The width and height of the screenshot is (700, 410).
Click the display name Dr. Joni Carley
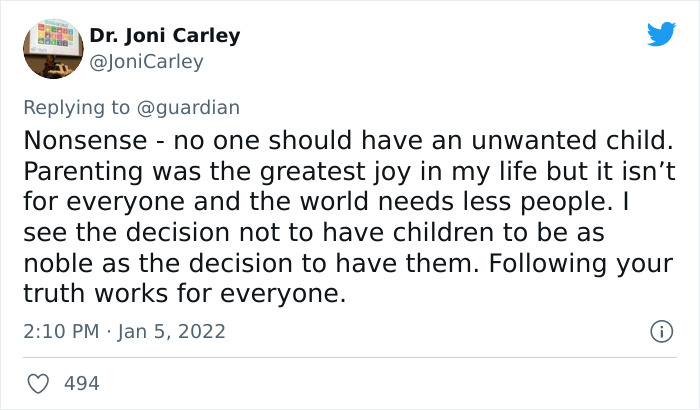(x=164, y=36)
